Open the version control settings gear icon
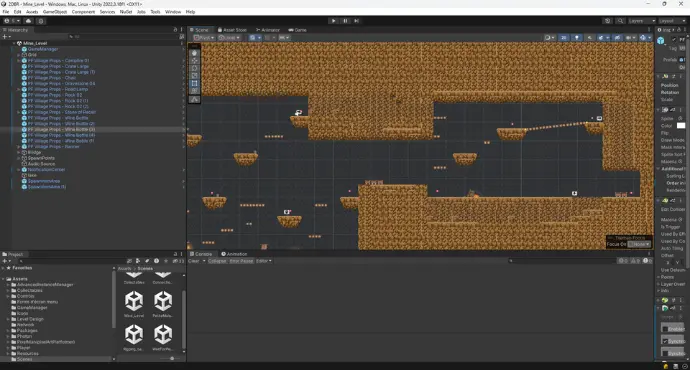The width and height of the screenshot is (690, 370). point(41,21)
